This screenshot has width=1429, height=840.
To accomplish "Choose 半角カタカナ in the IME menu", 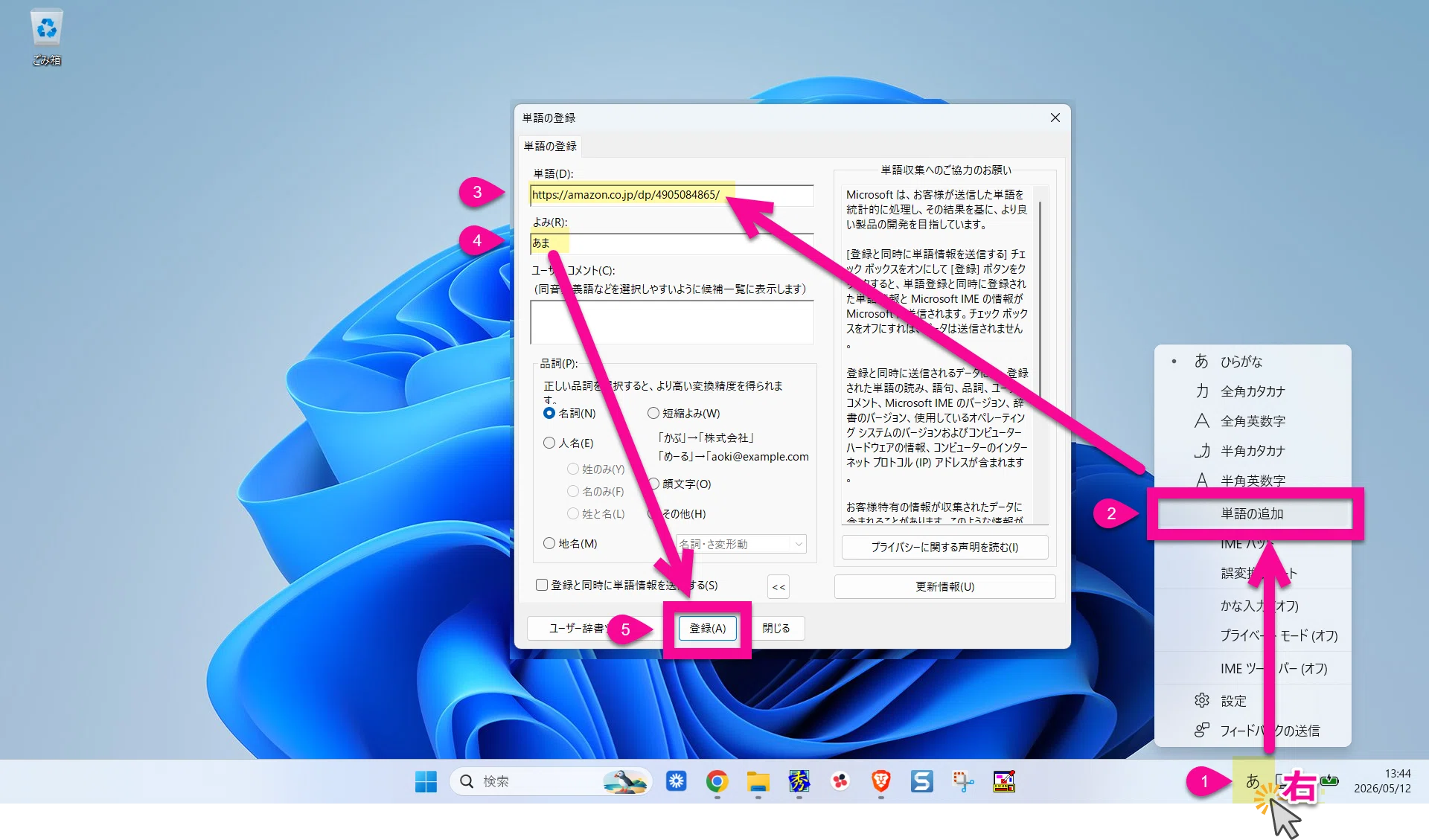I will pyautogui.click(x=1253, y=451).
